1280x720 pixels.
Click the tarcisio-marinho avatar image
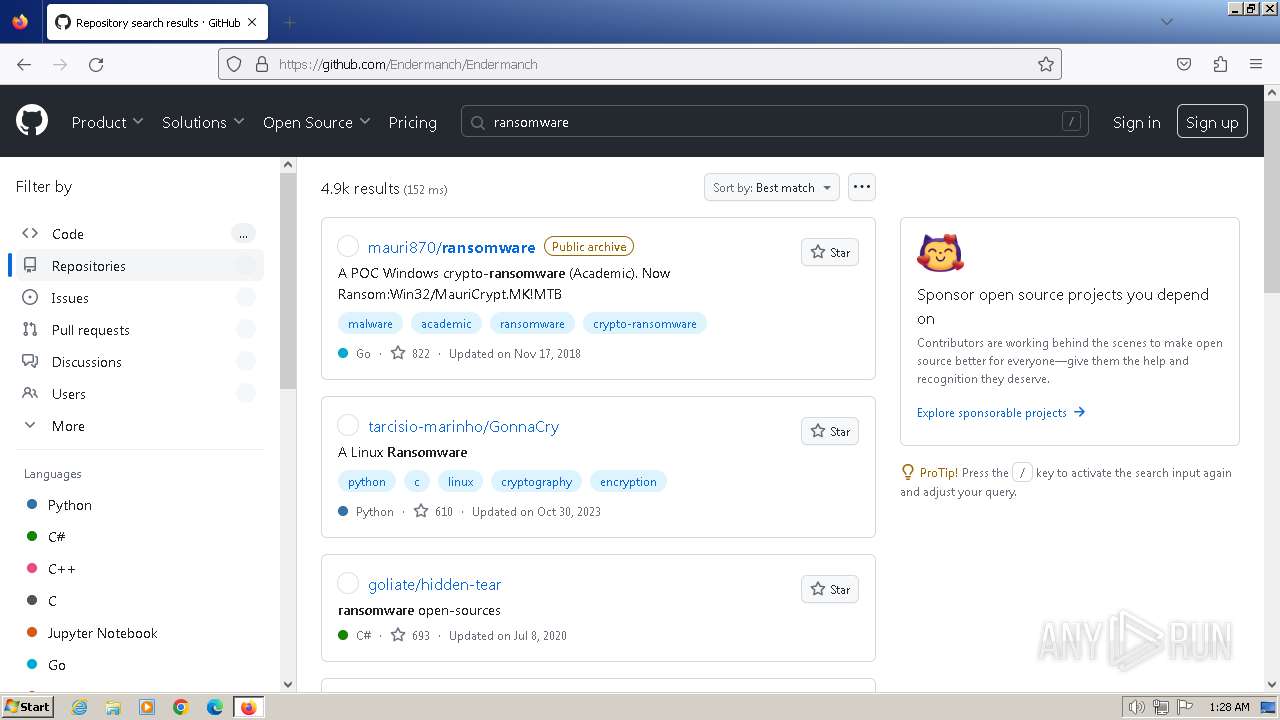point(348,425)
